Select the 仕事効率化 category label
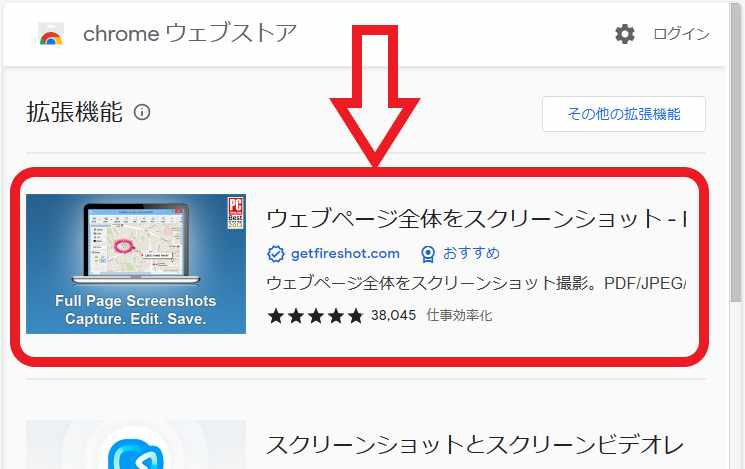 tap(459, 315)
